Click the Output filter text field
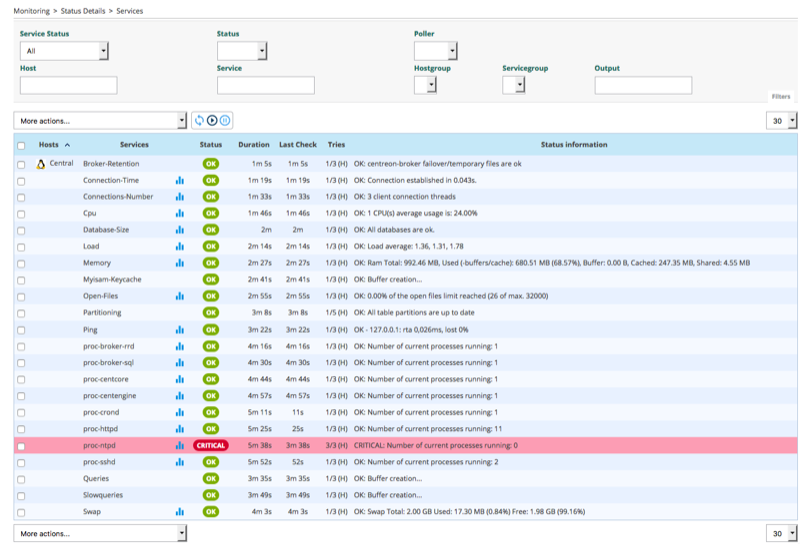This screenshot has width=800, height=544. point(643,86)
